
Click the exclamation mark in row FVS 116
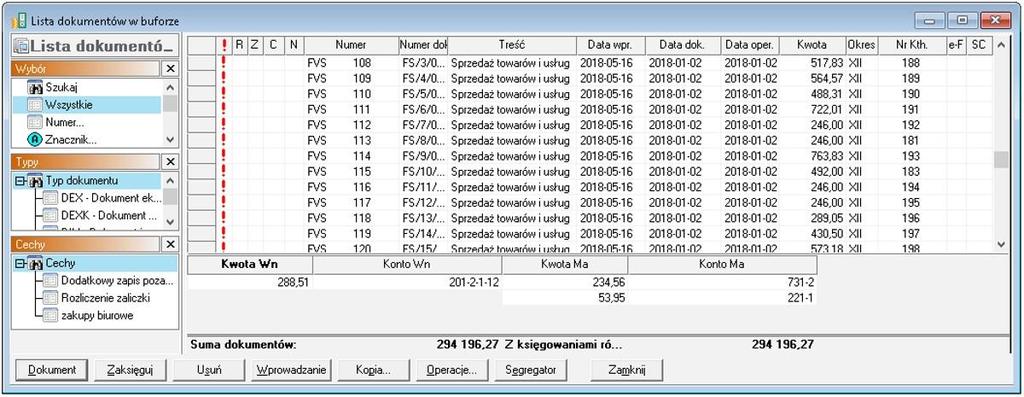(x=224, y=187)
